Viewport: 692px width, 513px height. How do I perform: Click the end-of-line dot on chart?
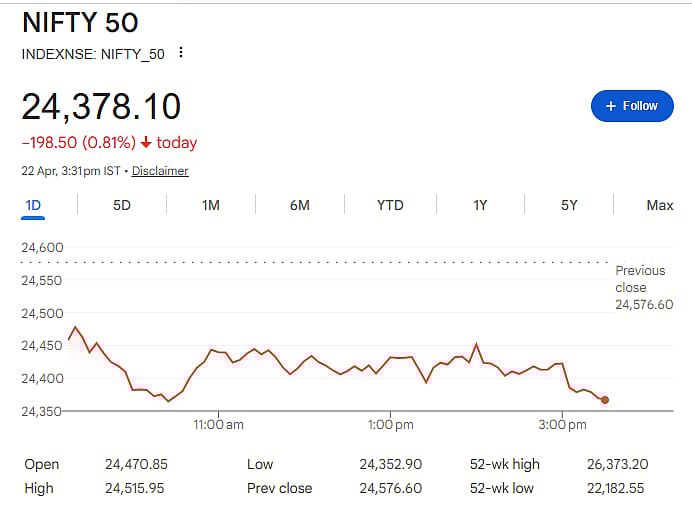(605, 400)
